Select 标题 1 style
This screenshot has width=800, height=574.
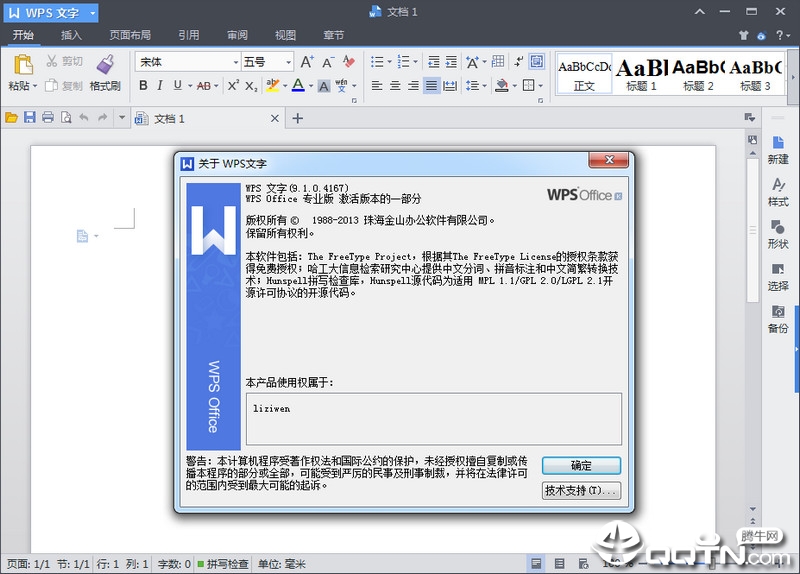641,73
